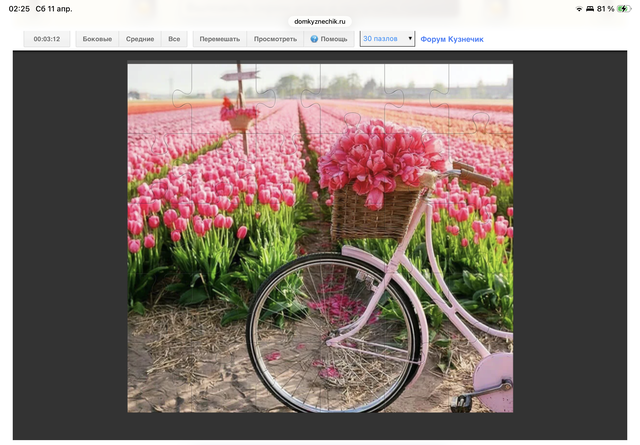Open the 30 пазлов dropdown
This screenshot has width=640, height=445.
pos(387,38)
